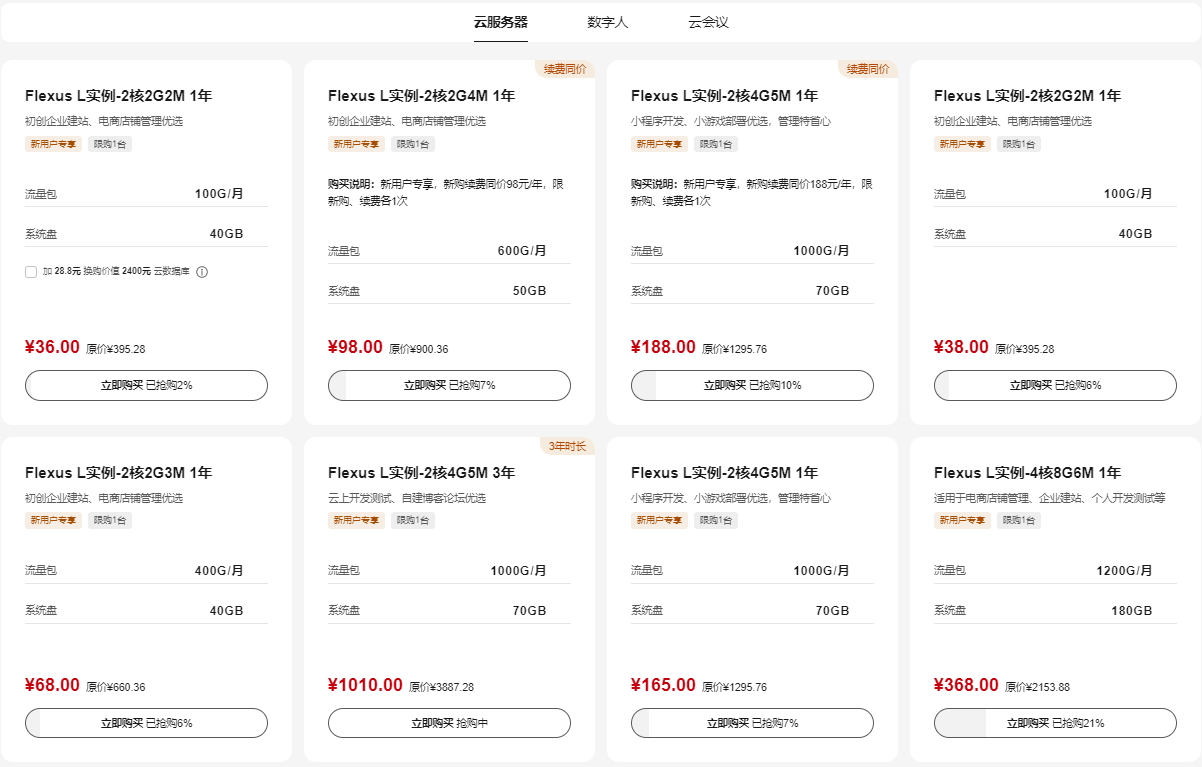Click original price 原价¥660.36
Viewport: 1202px width, 767px height.
115,687
